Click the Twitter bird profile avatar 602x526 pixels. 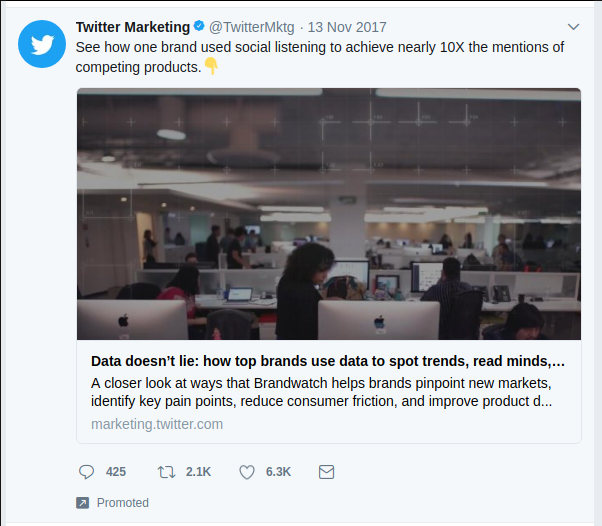pyautogui.click(x=42, y=44)
